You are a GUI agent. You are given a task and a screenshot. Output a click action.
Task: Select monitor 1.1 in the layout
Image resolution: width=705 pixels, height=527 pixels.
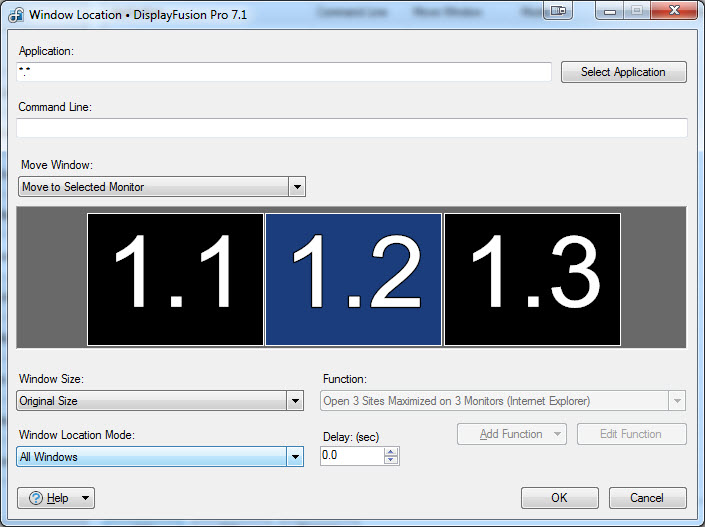coord(176,280)
